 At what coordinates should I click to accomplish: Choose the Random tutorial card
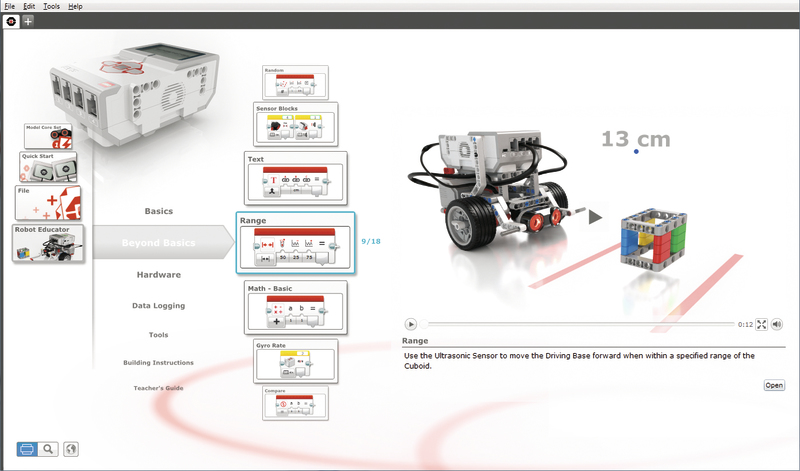295,82
